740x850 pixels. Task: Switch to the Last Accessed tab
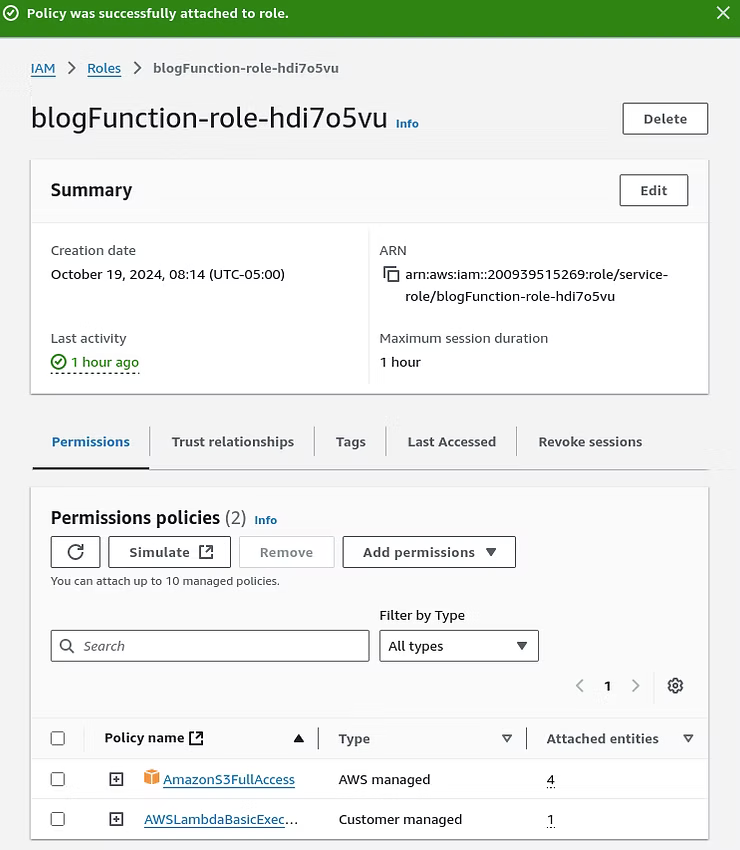pyautogui.click(x=452, y=442)
